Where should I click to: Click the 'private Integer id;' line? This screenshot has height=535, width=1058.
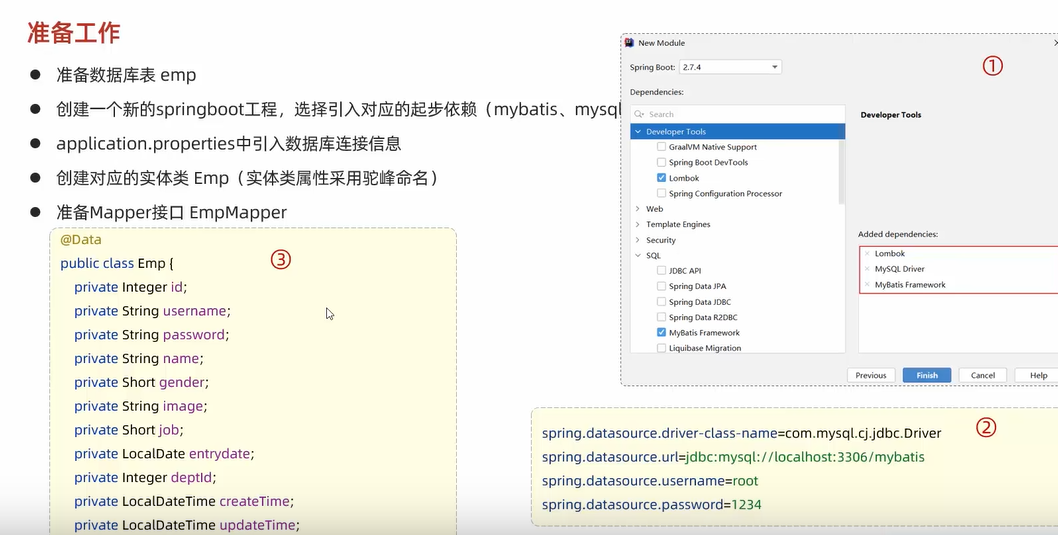click(130, 287)
